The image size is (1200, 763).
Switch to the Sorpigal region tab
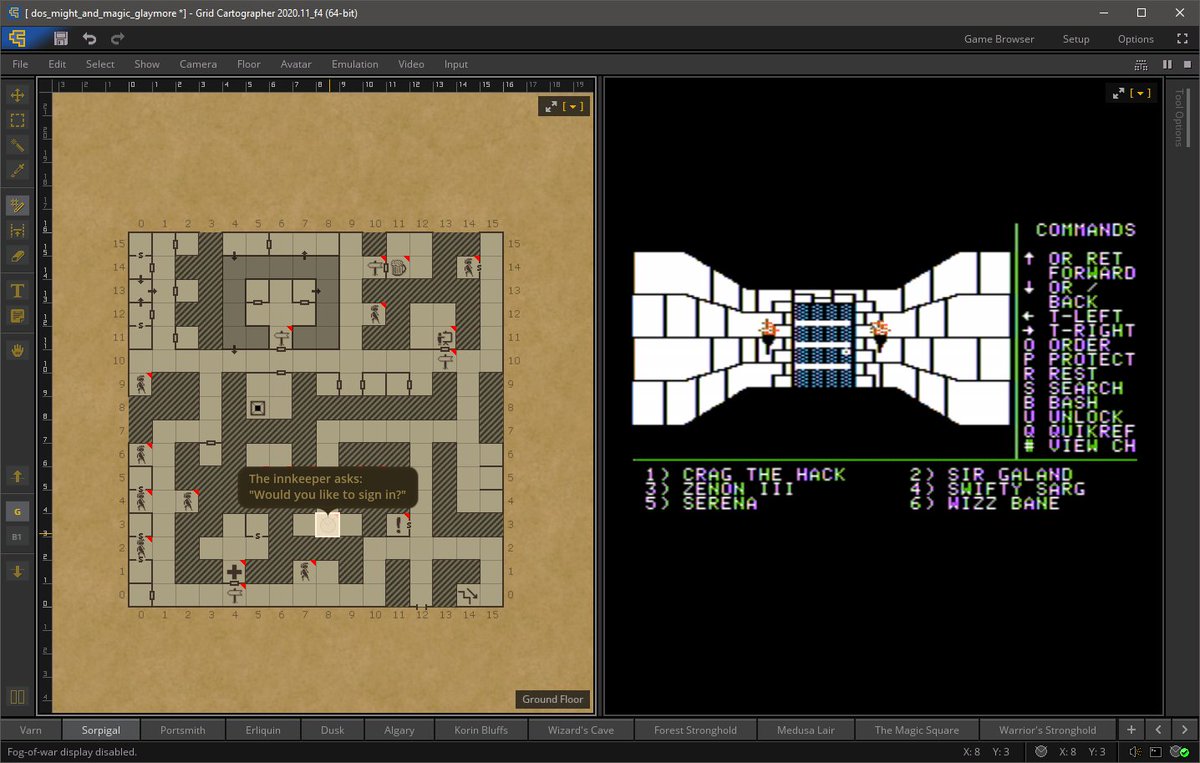(x=101, y=730)
